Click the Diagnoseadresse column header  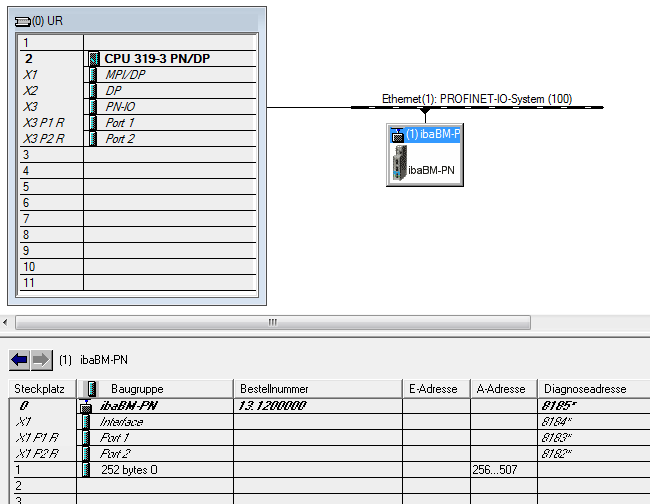pos(594,389)
